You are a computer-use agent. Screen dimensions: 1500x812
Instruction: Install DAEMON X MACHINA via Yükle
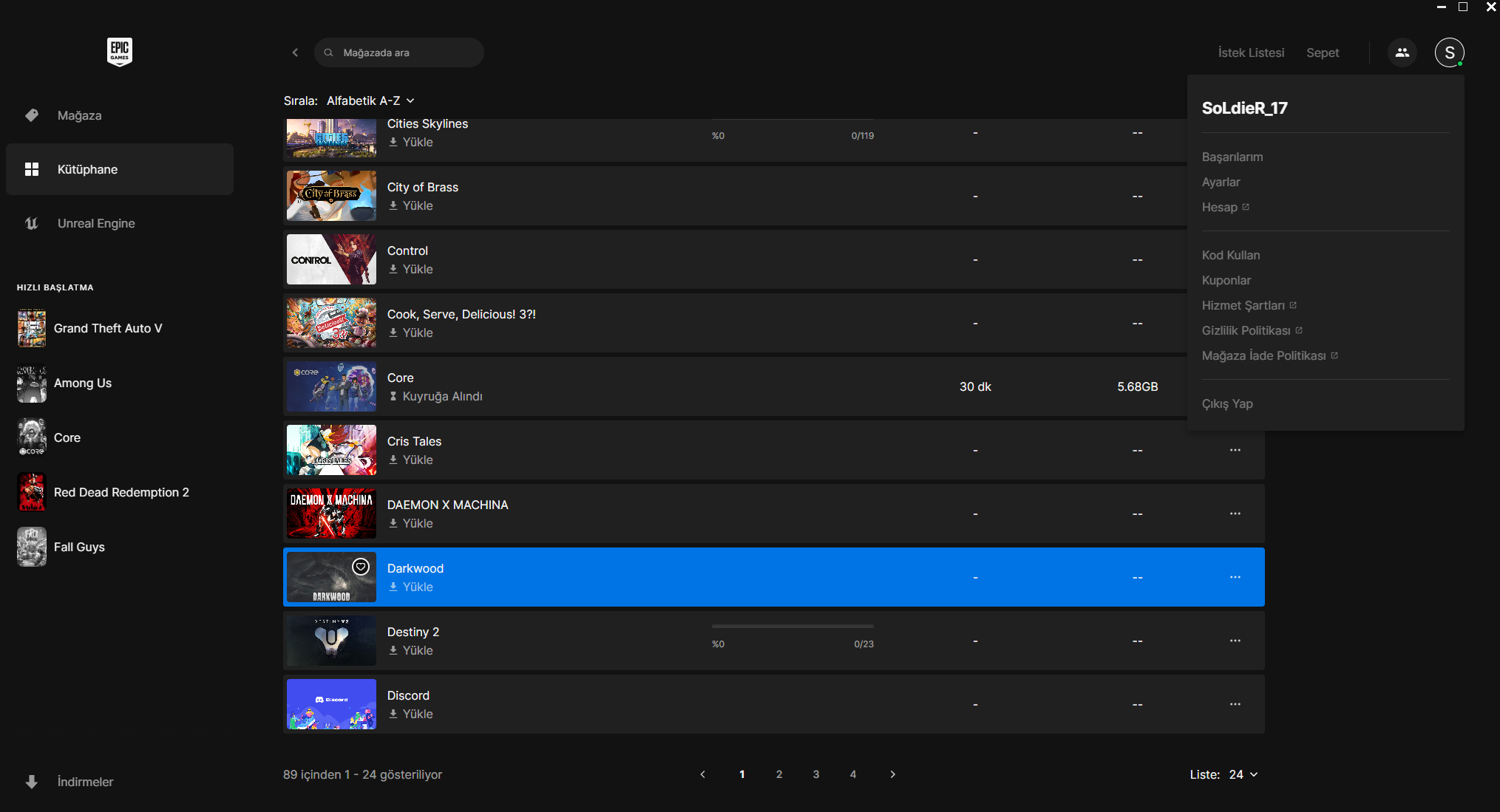coord(411,523)
